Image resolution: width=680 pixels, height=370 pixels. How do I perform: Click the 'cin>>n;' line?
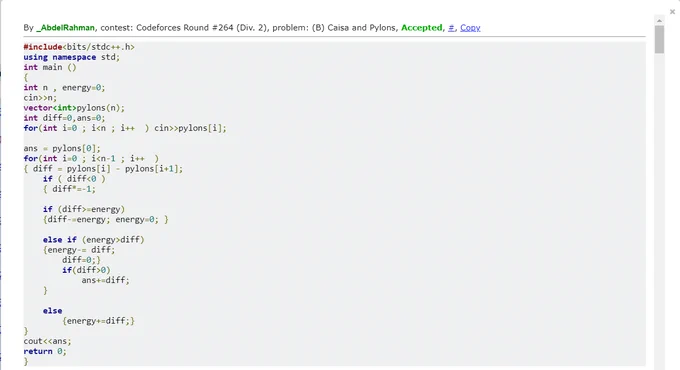[x=40, y=98]
